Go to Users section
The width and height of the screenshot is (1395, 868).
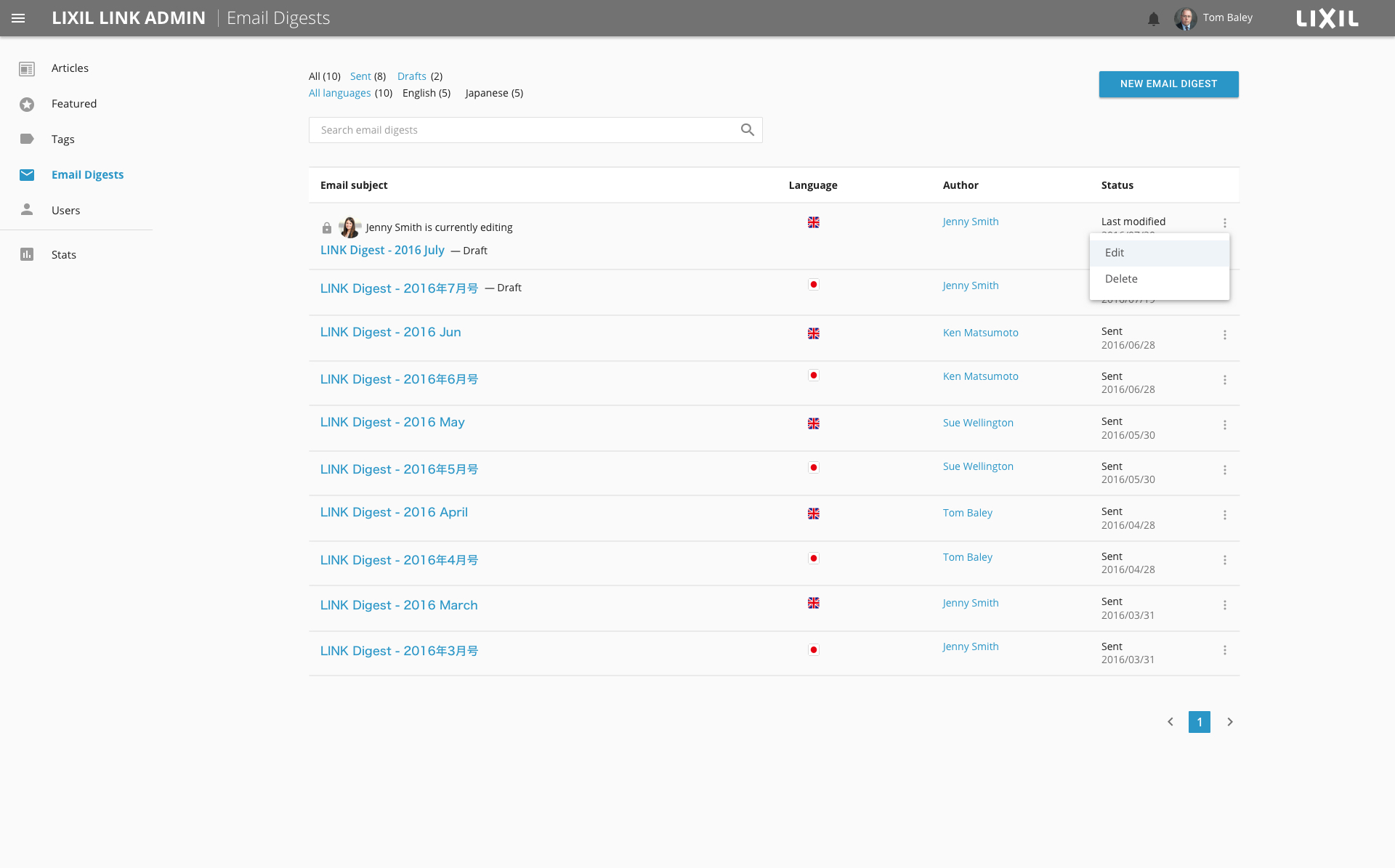tap(66, 211)
